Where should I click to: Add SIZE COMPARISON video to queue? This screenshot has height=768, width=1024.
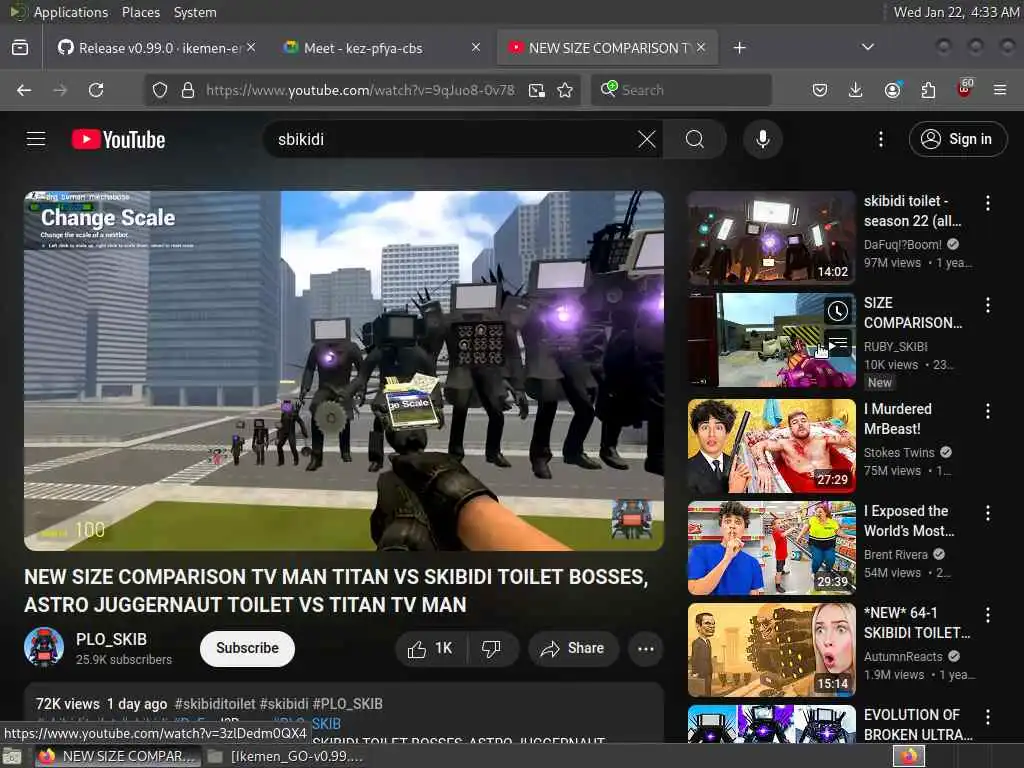[x=837, y=342]
